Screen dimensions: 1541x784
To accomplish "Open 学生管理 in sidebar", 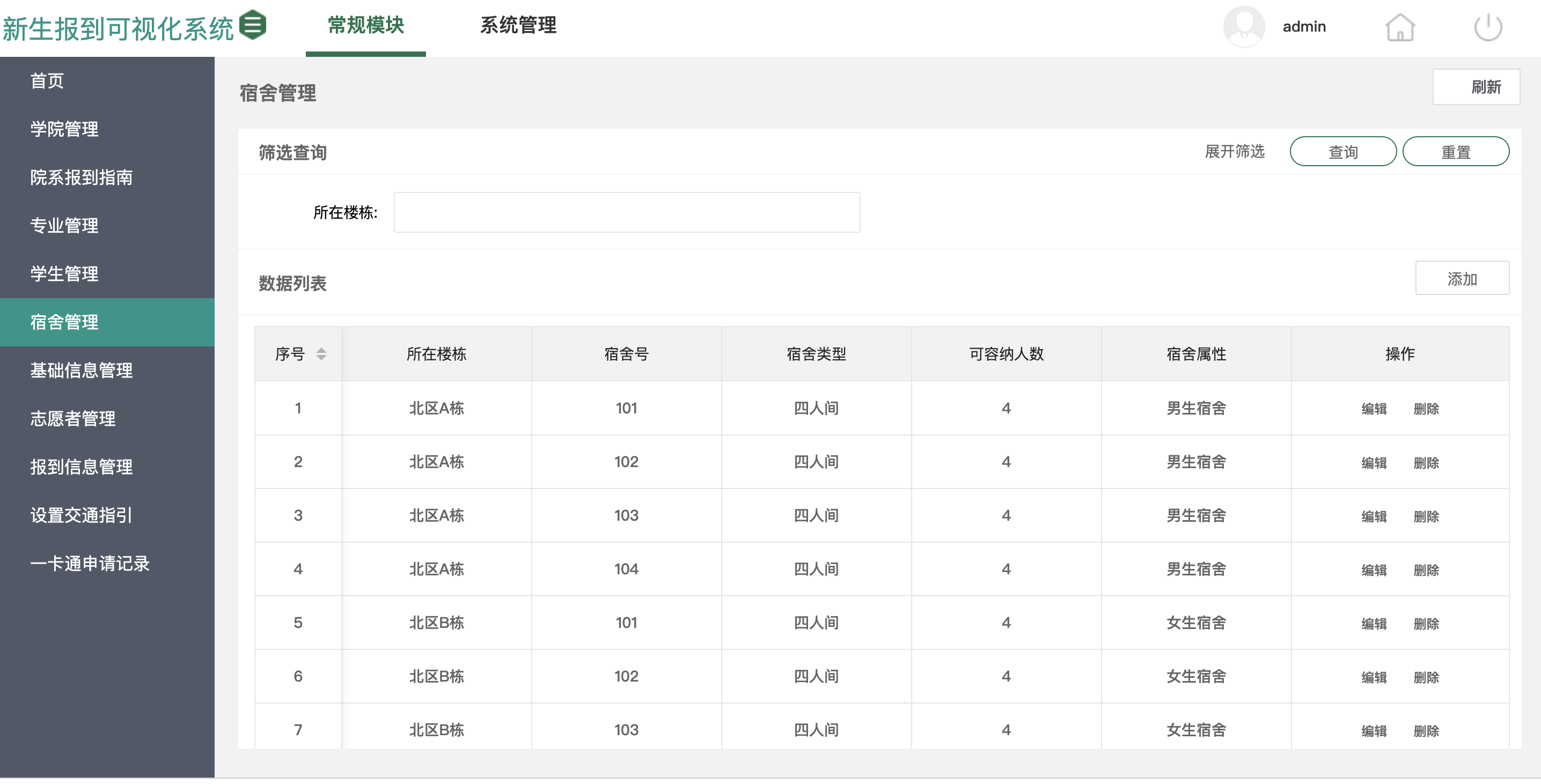I will (x=64, y=274).
